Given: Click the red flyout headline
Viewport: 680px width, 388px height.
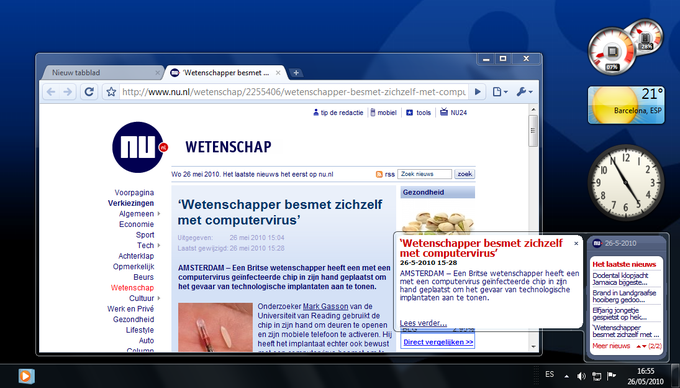Looking at the screenshot, I should tap(481, 248).
